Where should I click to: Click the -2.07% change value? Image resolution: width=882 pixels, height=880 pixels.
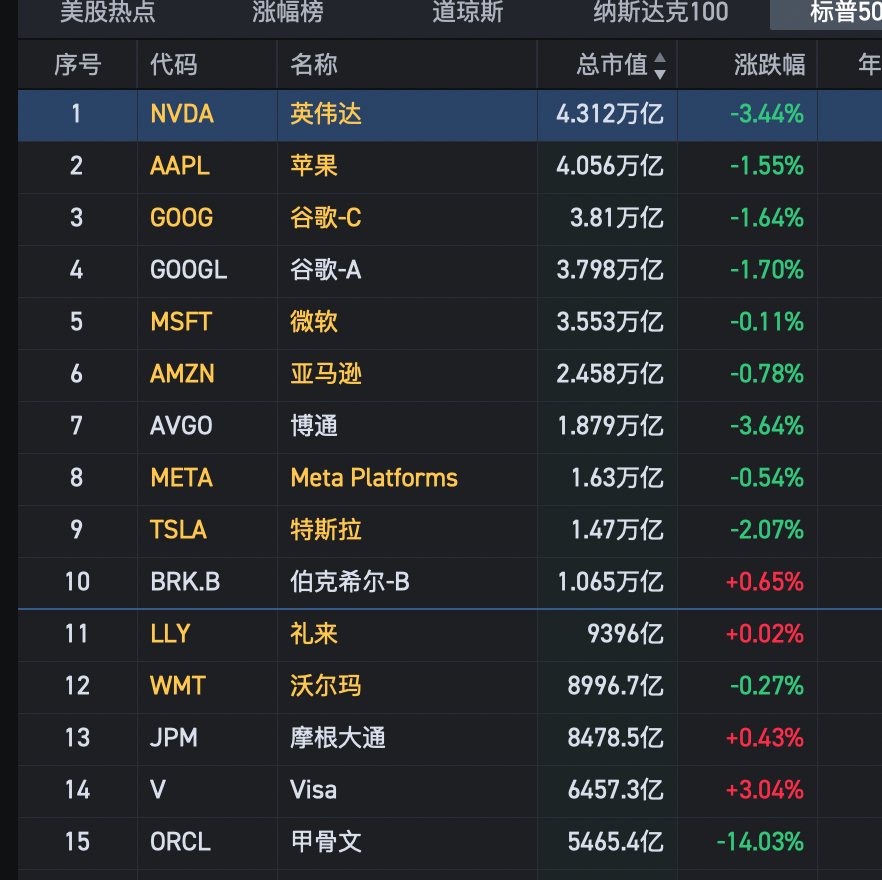pyautogui.click(x=767, y=529)
